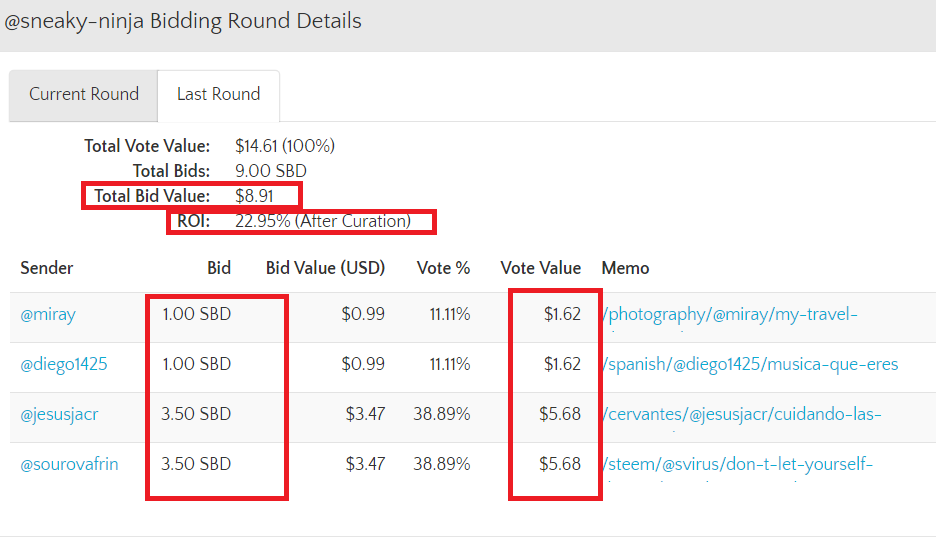Click the ROI 22.95% (After Curation) text
The image size is (936, 540).
(x=322, y=221)
